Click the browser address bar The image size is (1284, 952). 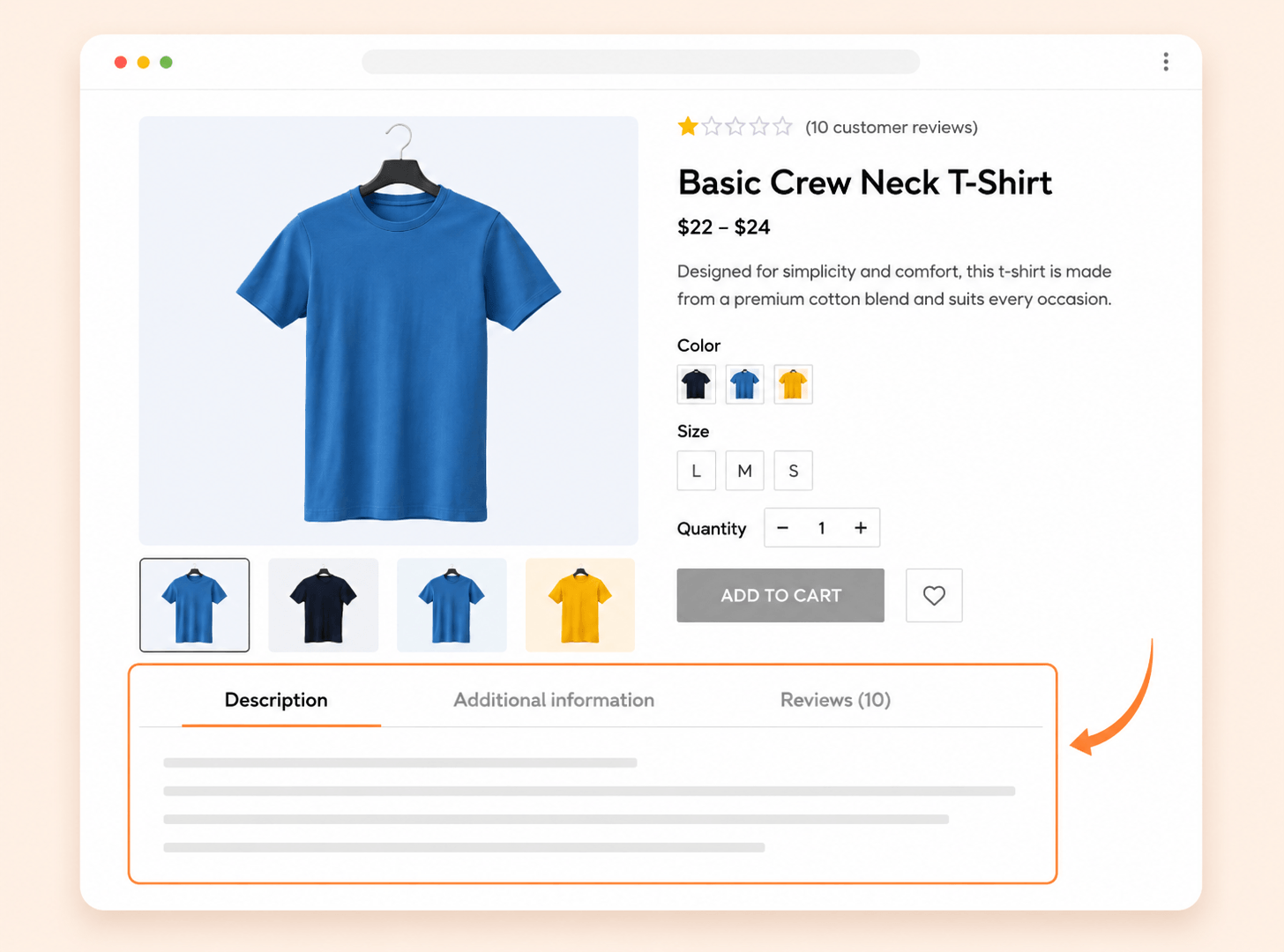click(641, 62)
